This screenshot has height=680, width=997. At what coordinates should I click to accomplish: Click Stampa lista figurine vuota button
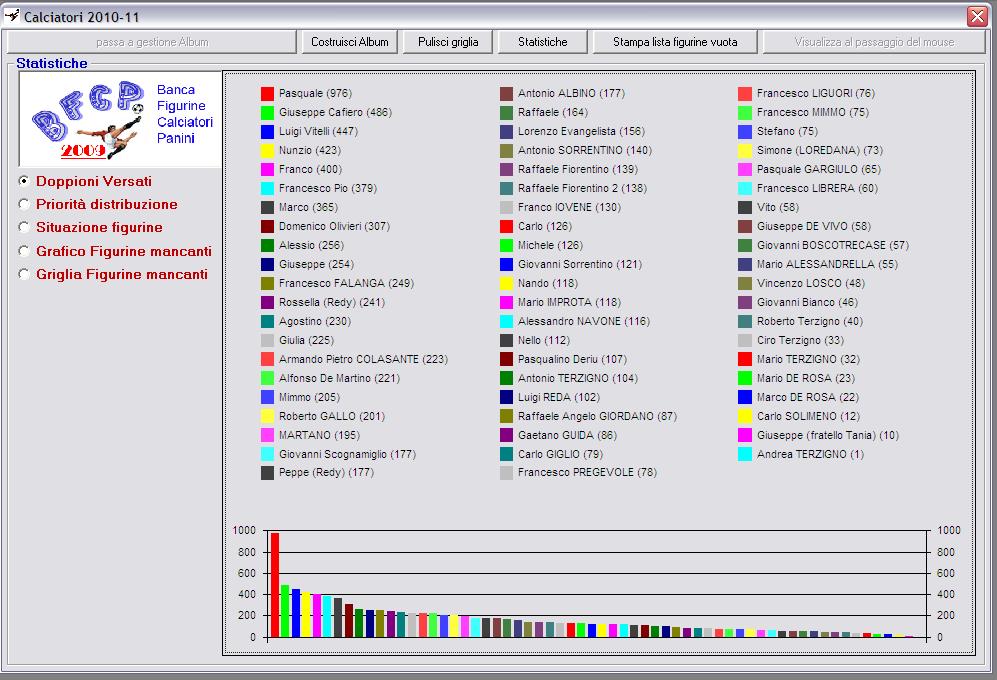click(x=675, y=42)
